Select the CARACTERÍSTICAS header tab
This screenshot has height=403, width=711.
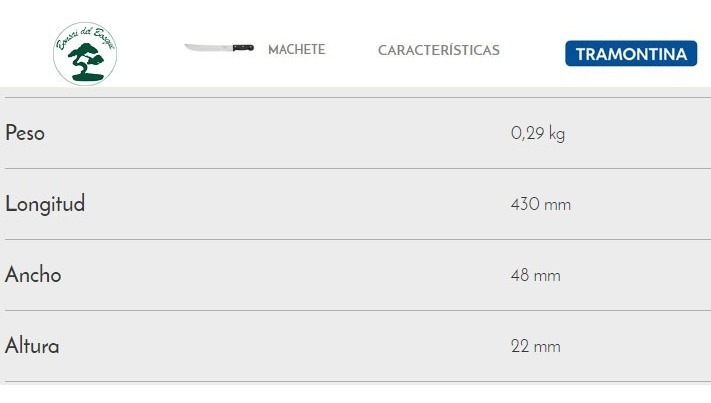pyautogui.click(x=438, y=50)
